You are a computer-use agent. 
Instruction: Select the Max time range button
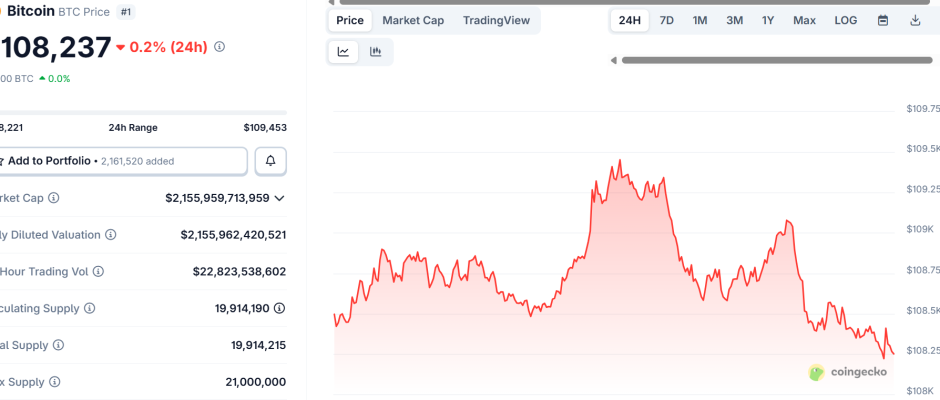[804, 20]
